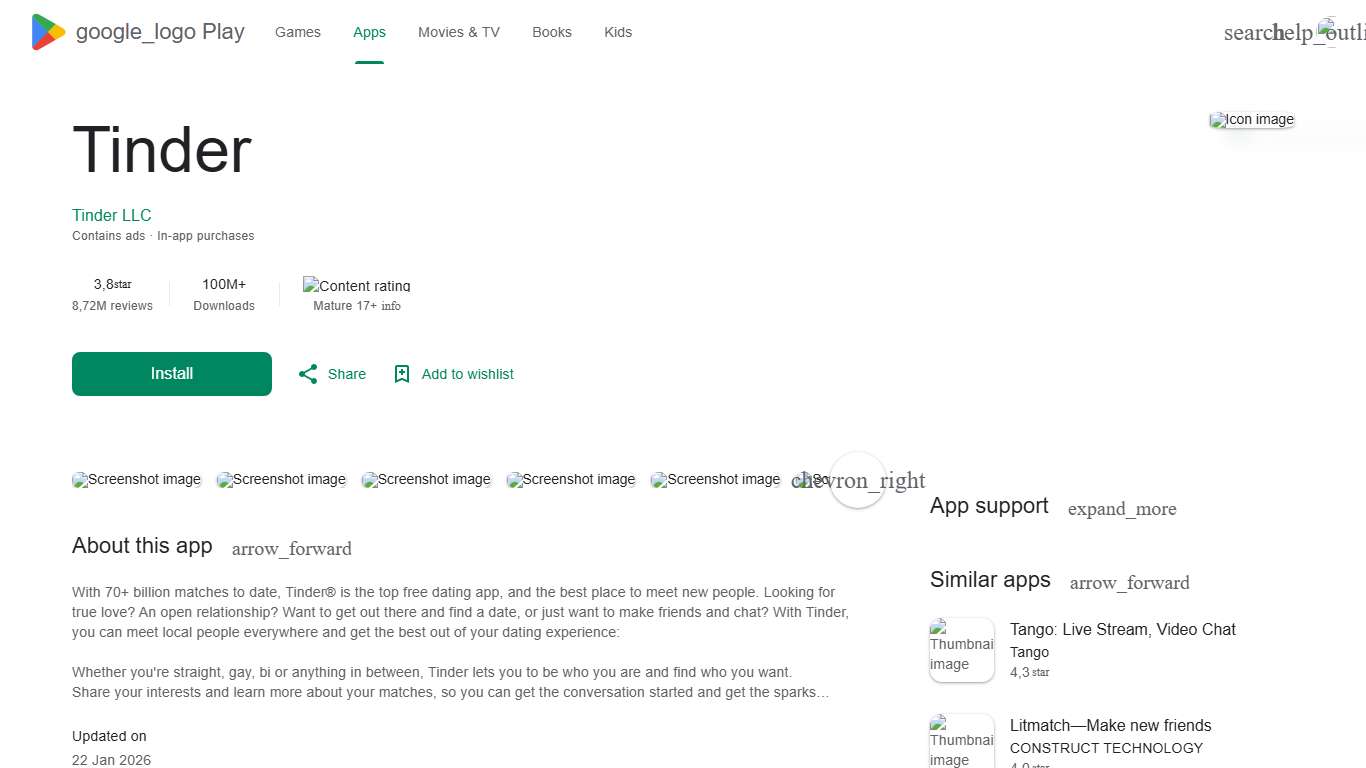Click the Tinder app icon image
The width and height of the screenshot is (1366, 768).
pos(1251,119)
